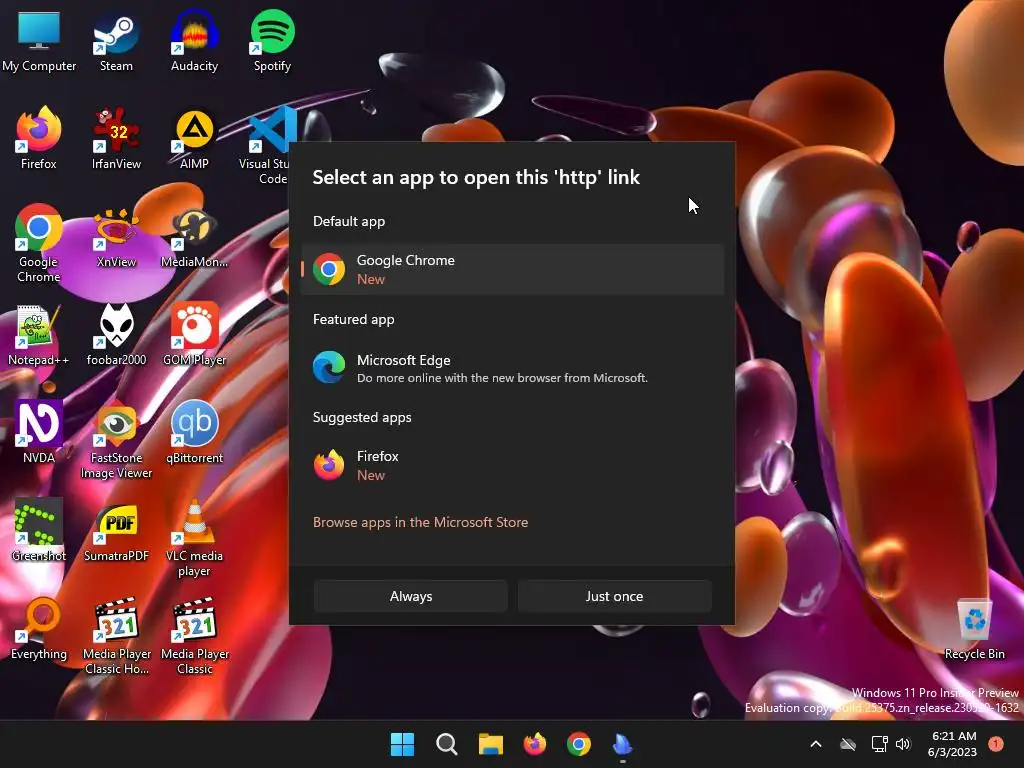Open the network tray icon

880,744
